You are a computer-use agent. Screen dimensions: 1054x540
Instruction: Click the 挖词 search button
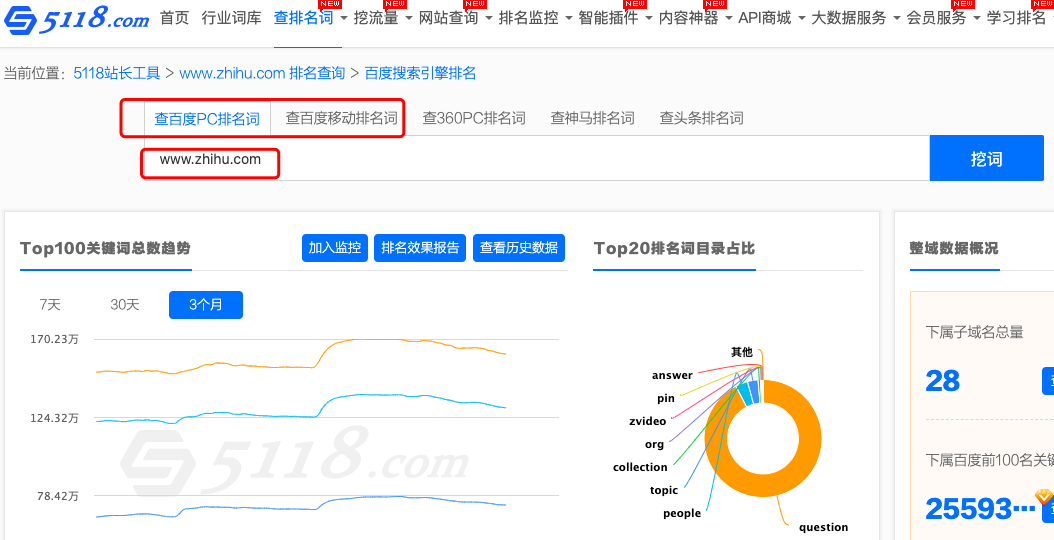click(x=987, y=158)
